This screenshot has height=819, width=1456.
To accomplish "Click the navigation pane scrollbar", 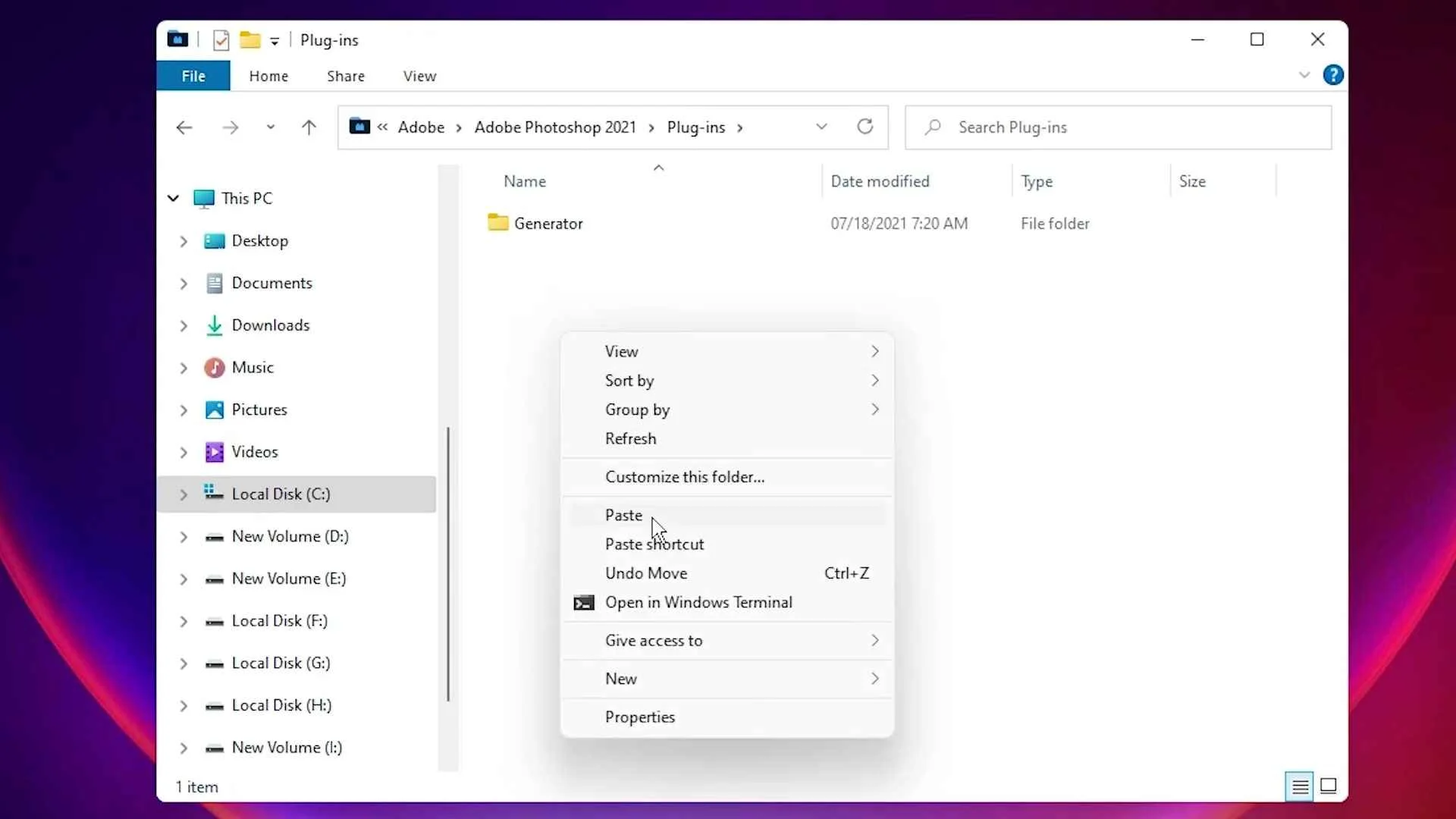I will click(x=448, y=564).
